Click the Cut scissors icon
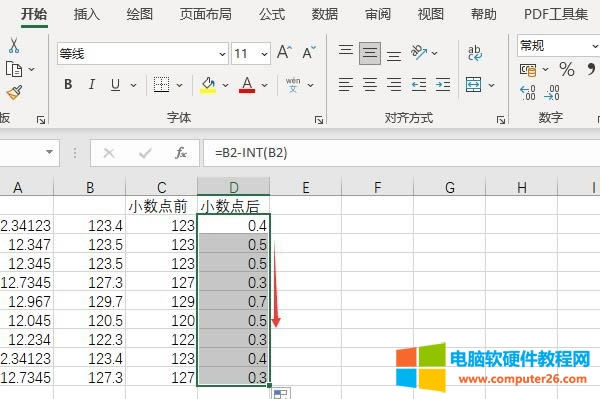 14,46
